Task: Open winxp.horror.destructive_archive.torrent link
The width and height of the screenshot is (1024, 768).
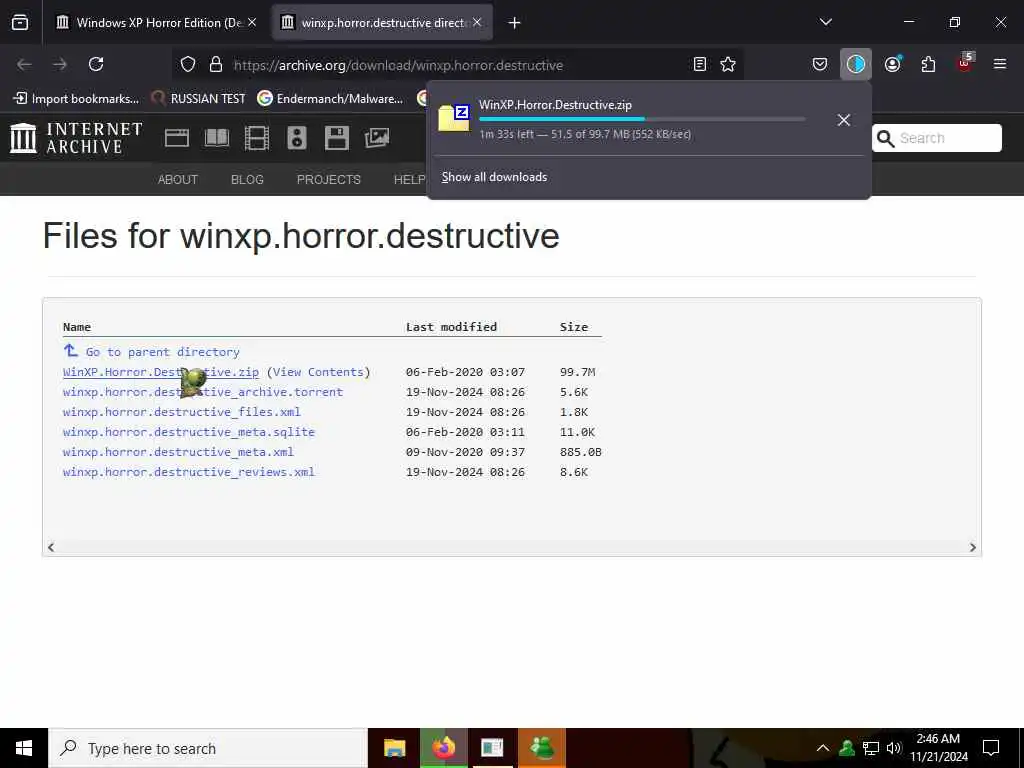Action: click(x=202, y=392)
